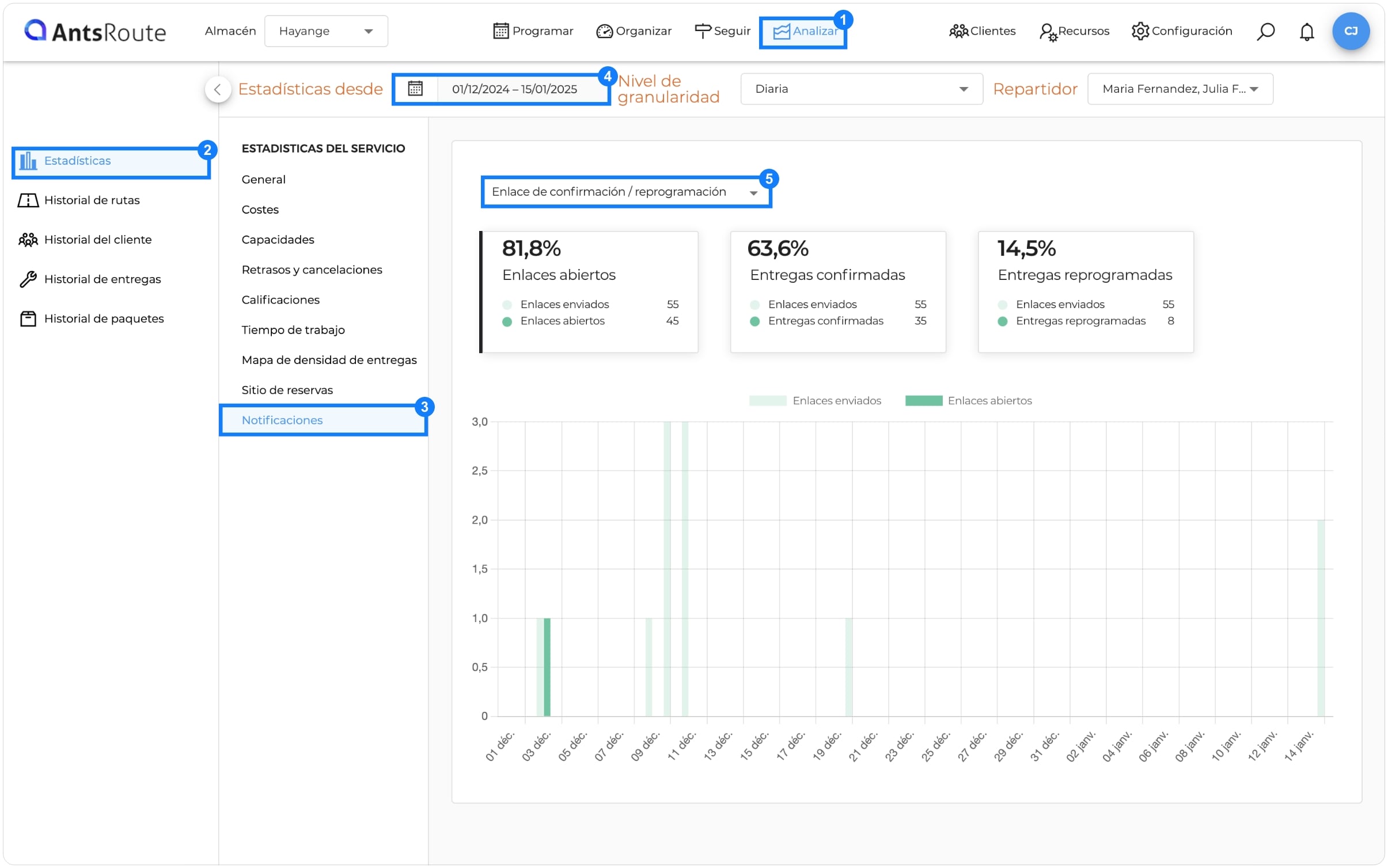Toggle Enlaces abiertos legend in chart
The height and width of the screenshot is (868, 1388).
coord(969,401)
